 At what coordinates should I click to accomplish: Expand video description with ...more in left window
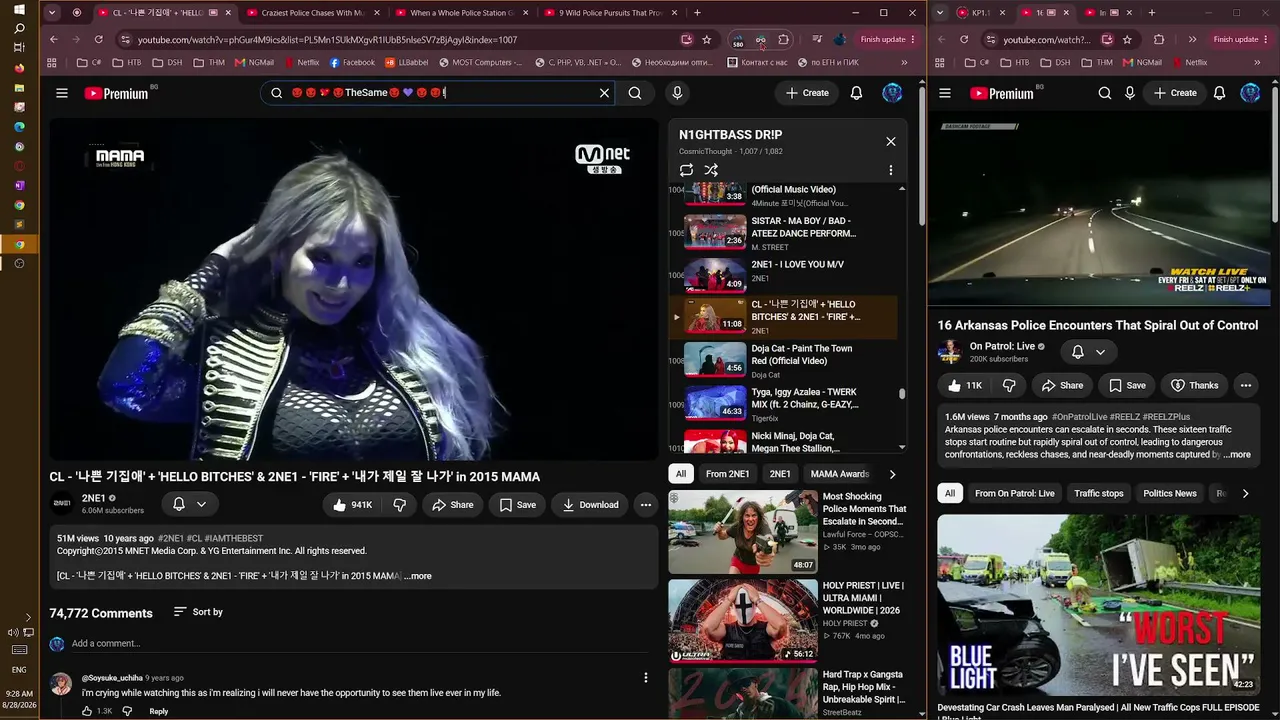click(418, 576)
